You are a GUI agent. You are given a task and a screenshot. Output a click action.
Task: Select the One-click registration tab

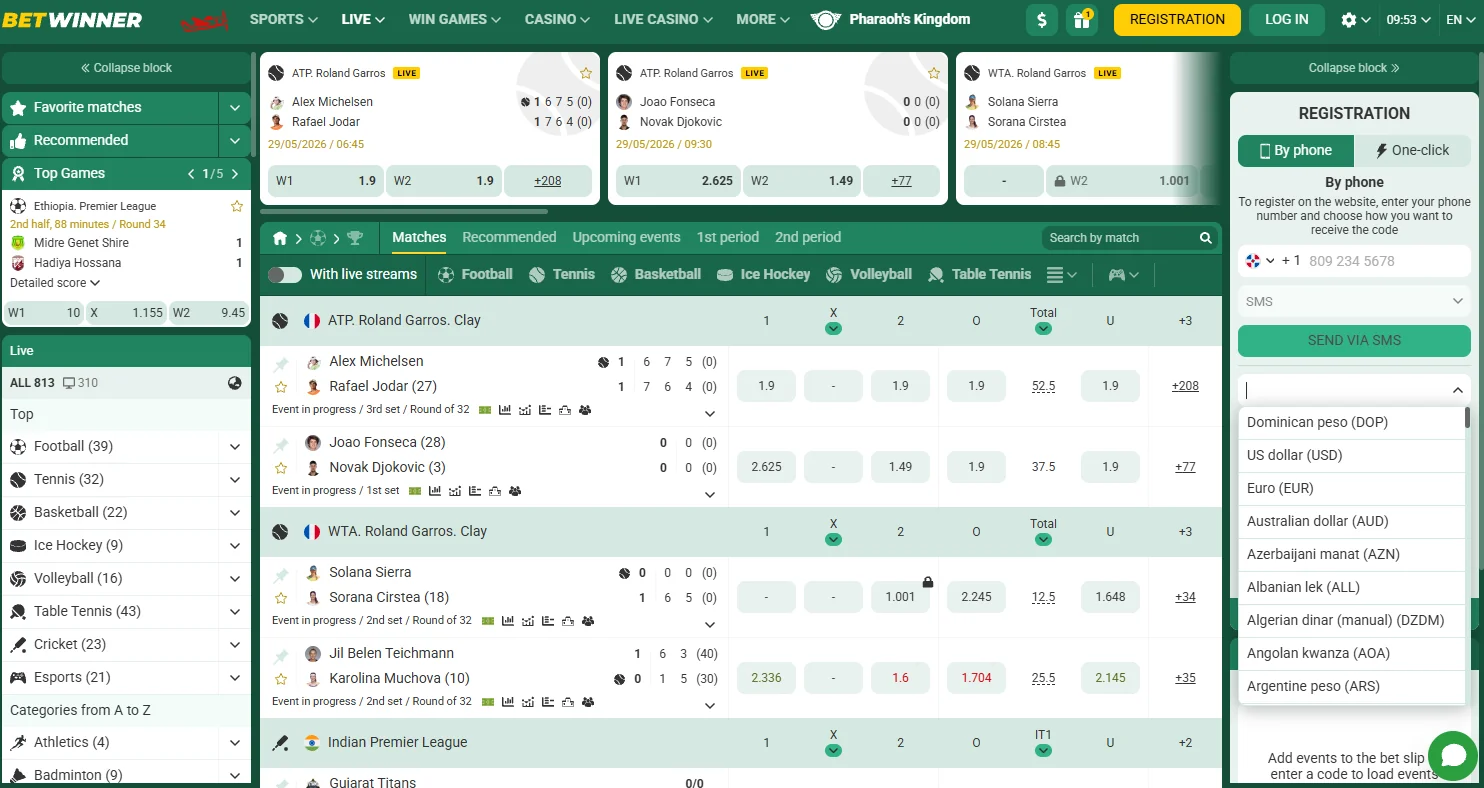click(x=1412, y=150)
